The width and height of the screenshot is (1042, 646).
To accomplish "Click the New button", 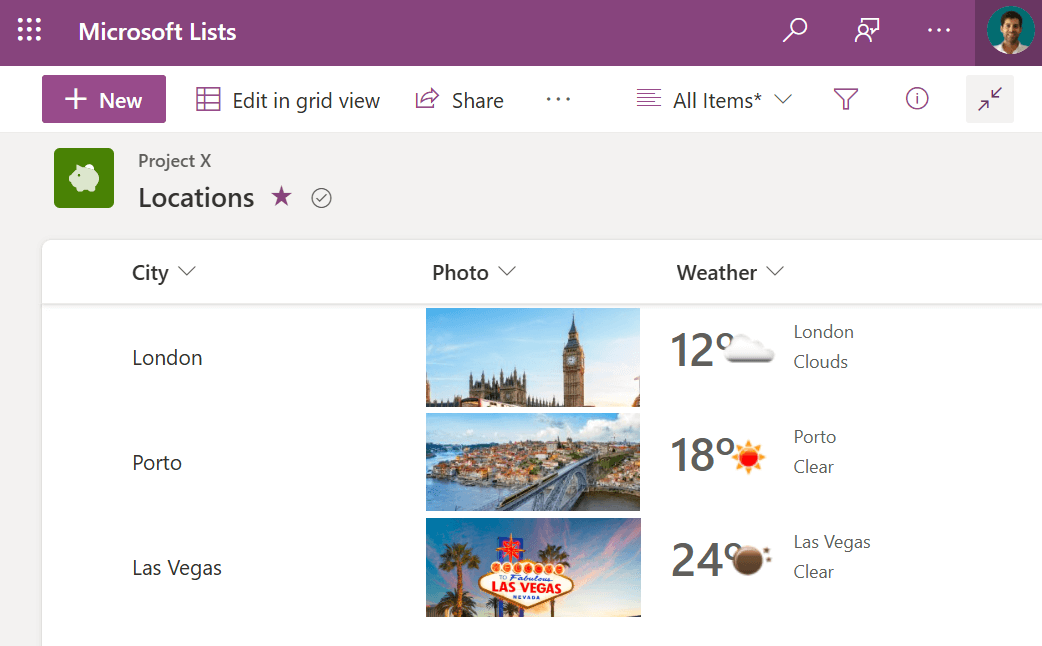I will pos(103,100).
